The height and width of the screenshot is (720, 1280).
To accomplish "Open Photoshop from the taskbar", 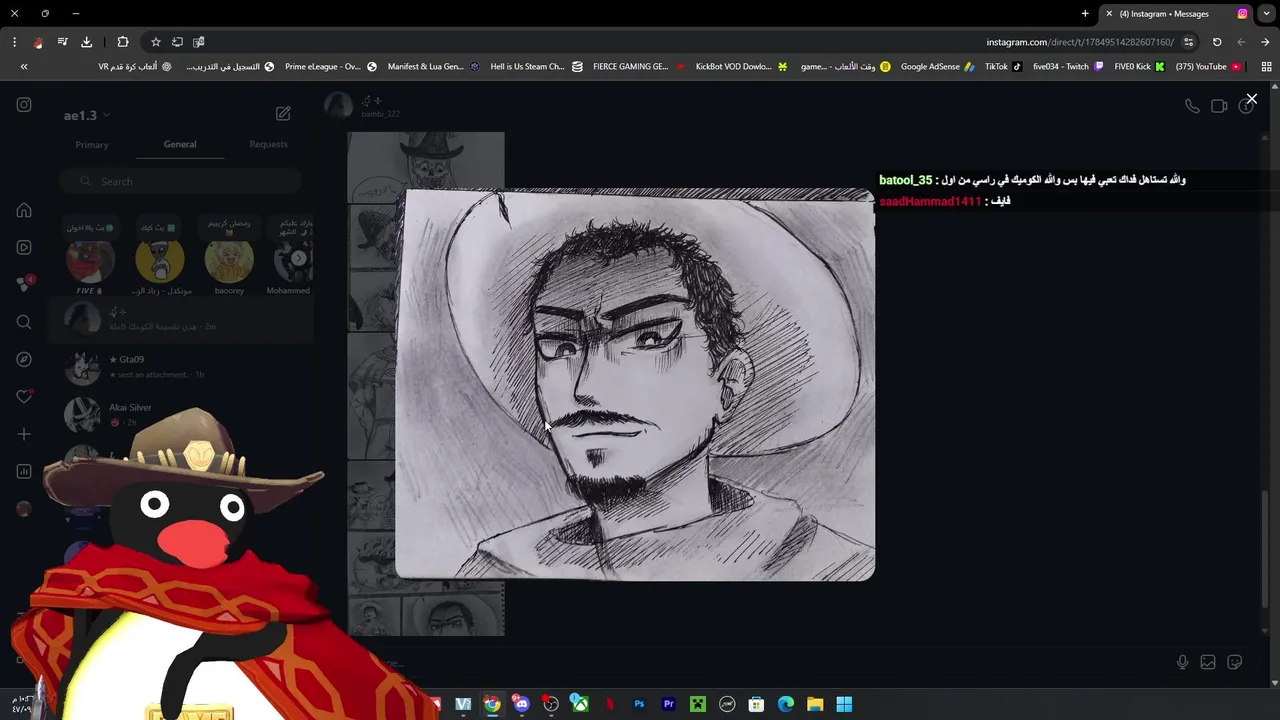I will [x=639, y=704].
